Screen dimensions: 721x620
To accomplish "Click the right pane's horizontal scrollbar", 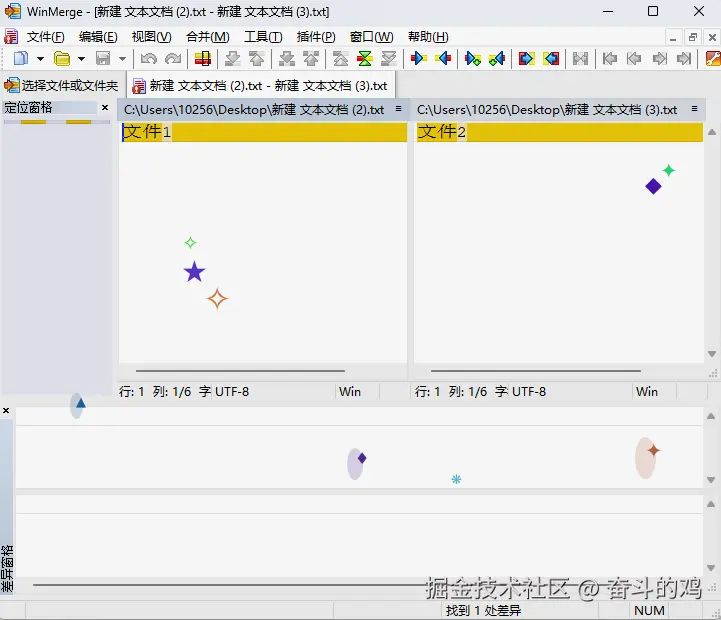I will [536, 370].
